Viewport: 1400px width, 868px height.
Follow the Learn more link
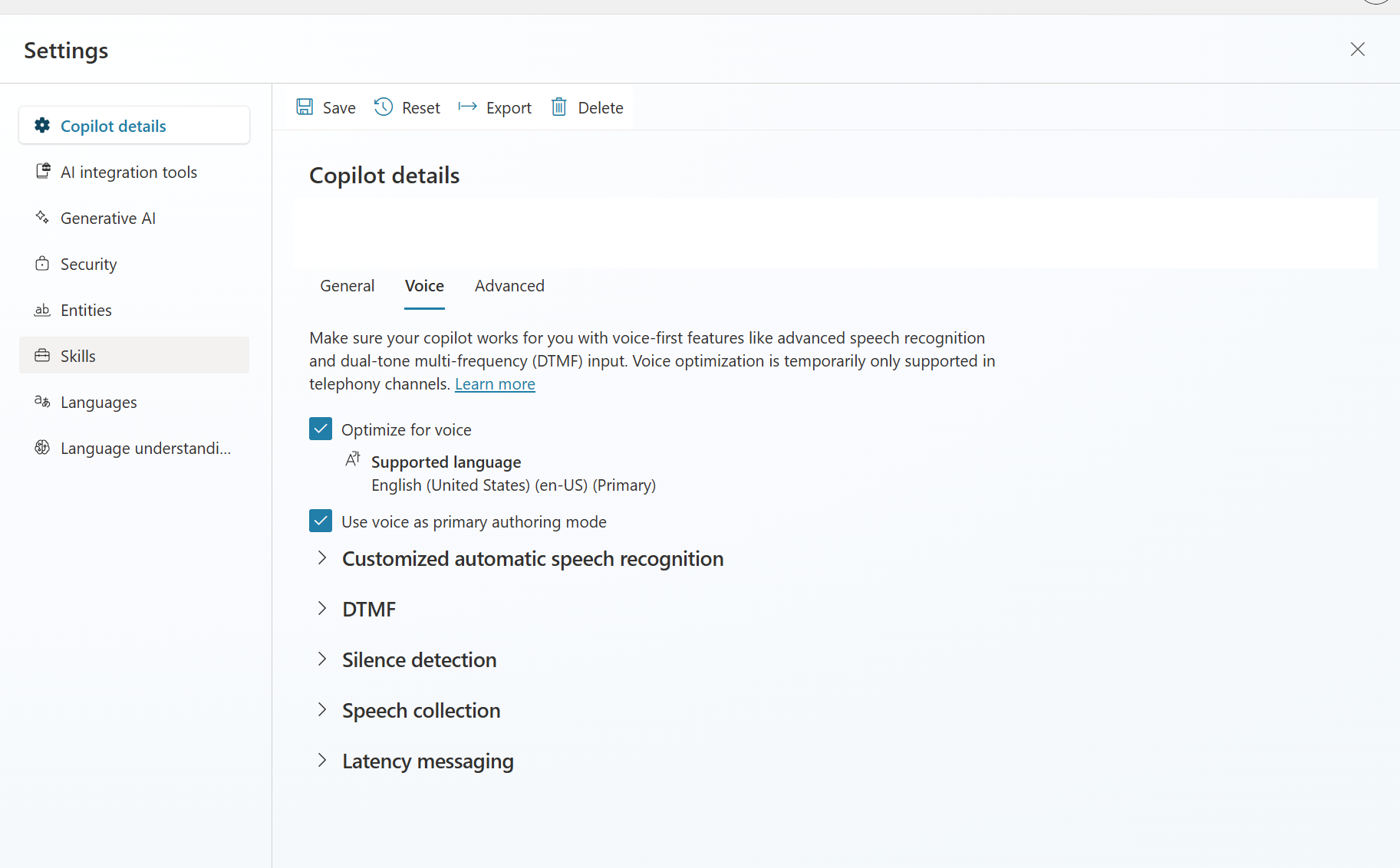click(x=495, y=384)
